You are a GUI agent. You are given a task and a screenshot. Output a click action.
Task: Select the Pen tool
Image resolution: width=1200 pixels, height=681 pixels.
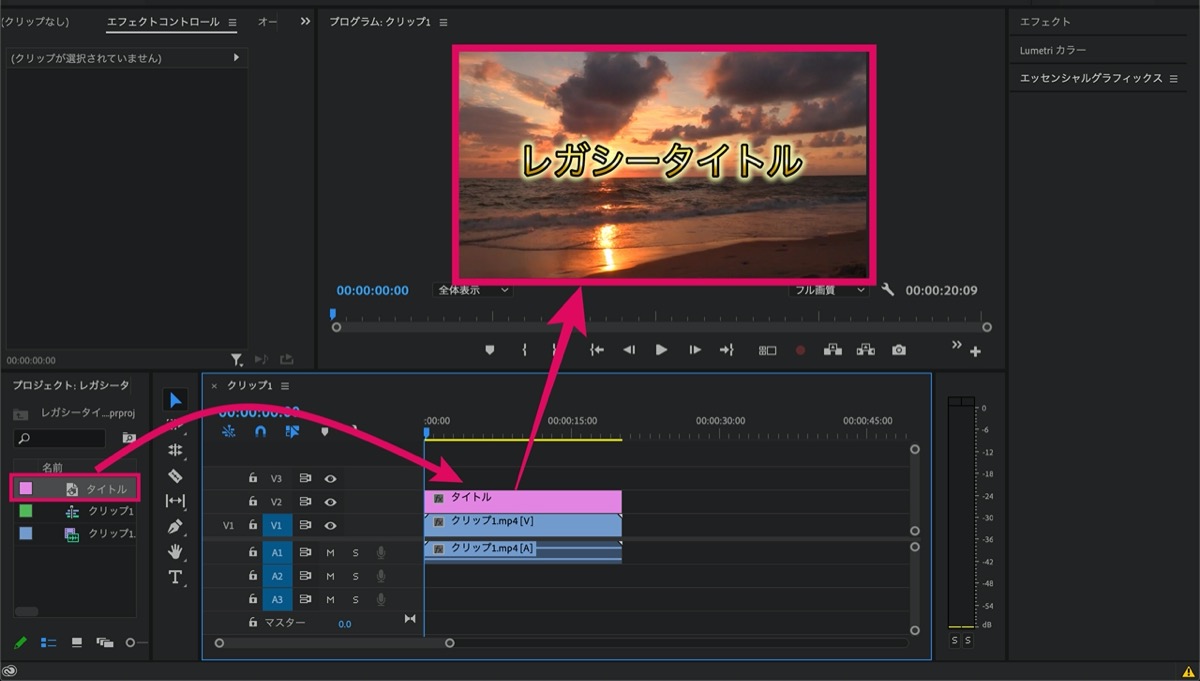(176, 526)
